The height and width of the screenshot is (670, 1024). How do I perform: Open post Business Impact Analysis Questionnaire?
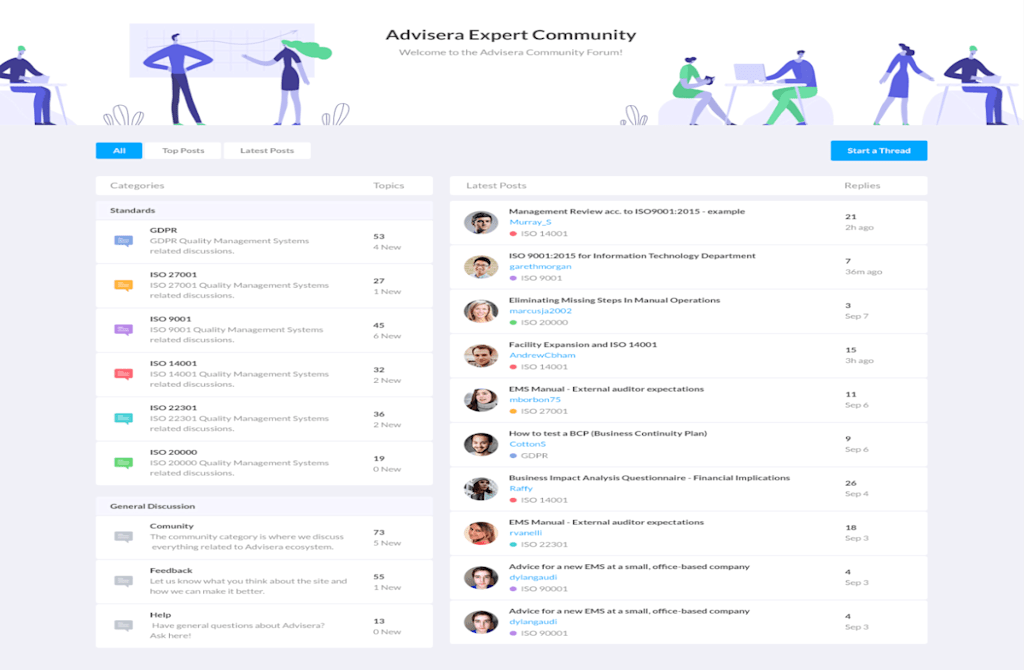point(649,478)
